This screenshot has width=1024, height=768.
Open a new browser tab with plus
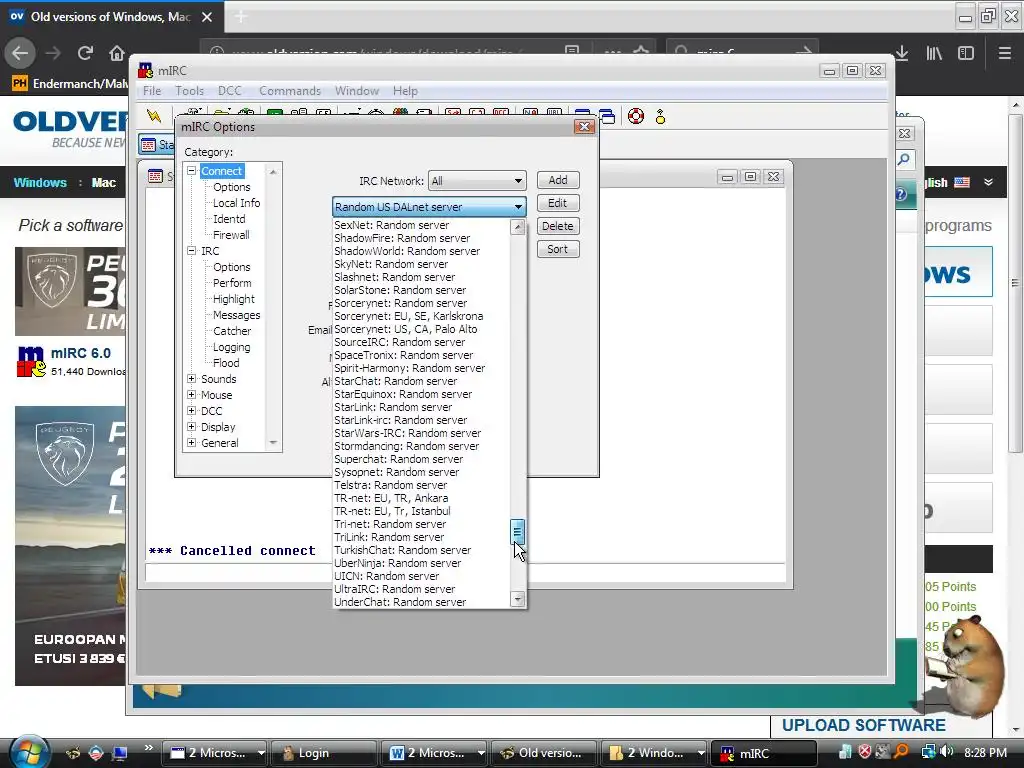240,17
